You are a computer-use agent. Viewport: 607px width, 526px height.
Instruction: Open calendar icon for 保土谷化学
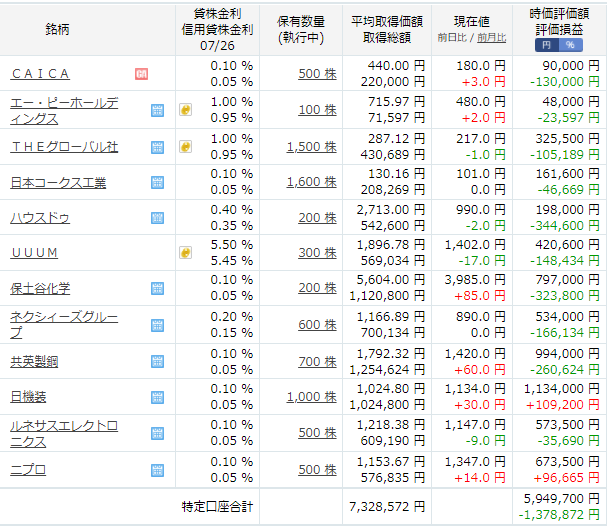pos(157,288)
